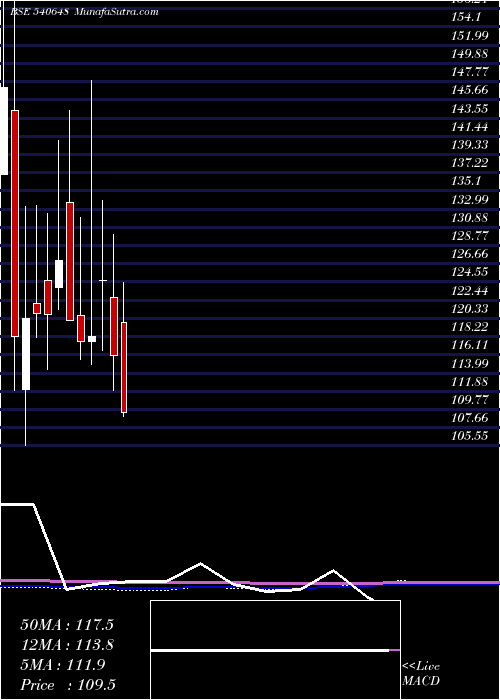Viewport: 500px width, 700px height.
Task: Click the 149.88 price axis label
Action: pos(470,54)
